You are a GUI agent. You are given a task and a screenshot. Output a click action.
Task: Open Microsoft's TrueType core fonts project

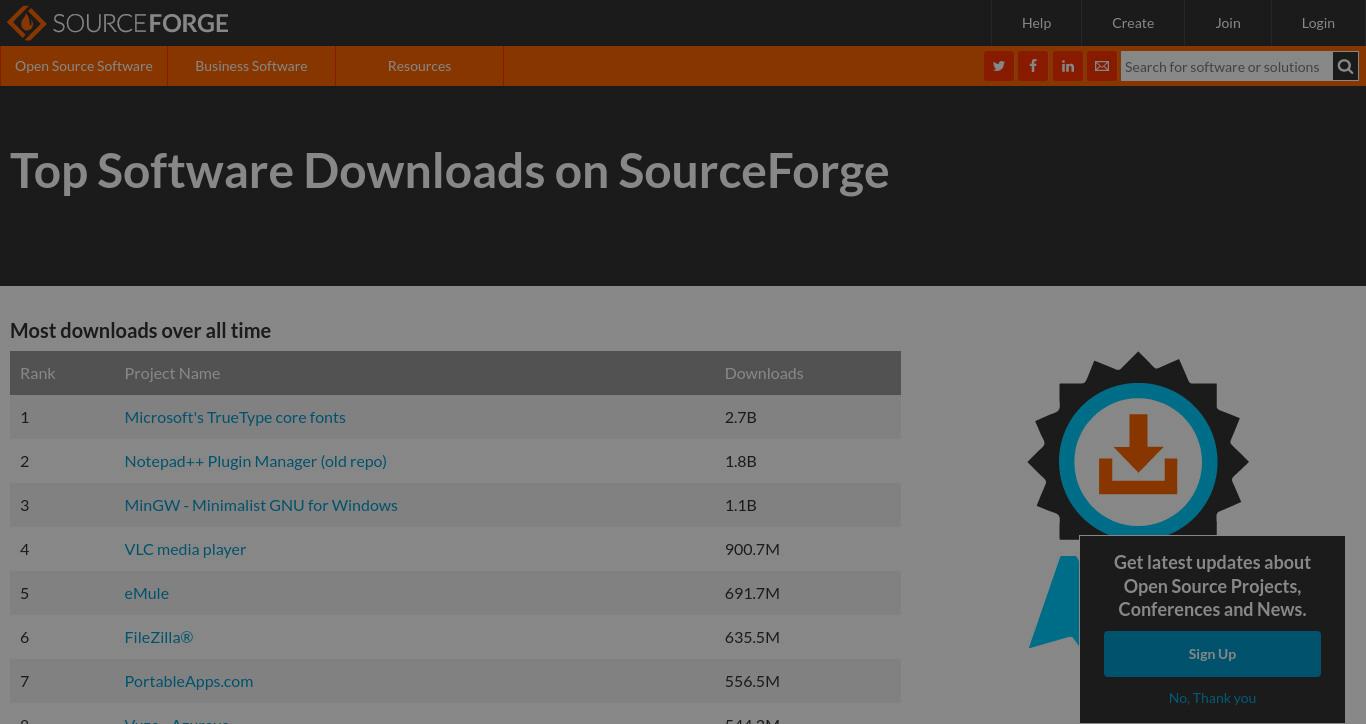pos(235,417)
